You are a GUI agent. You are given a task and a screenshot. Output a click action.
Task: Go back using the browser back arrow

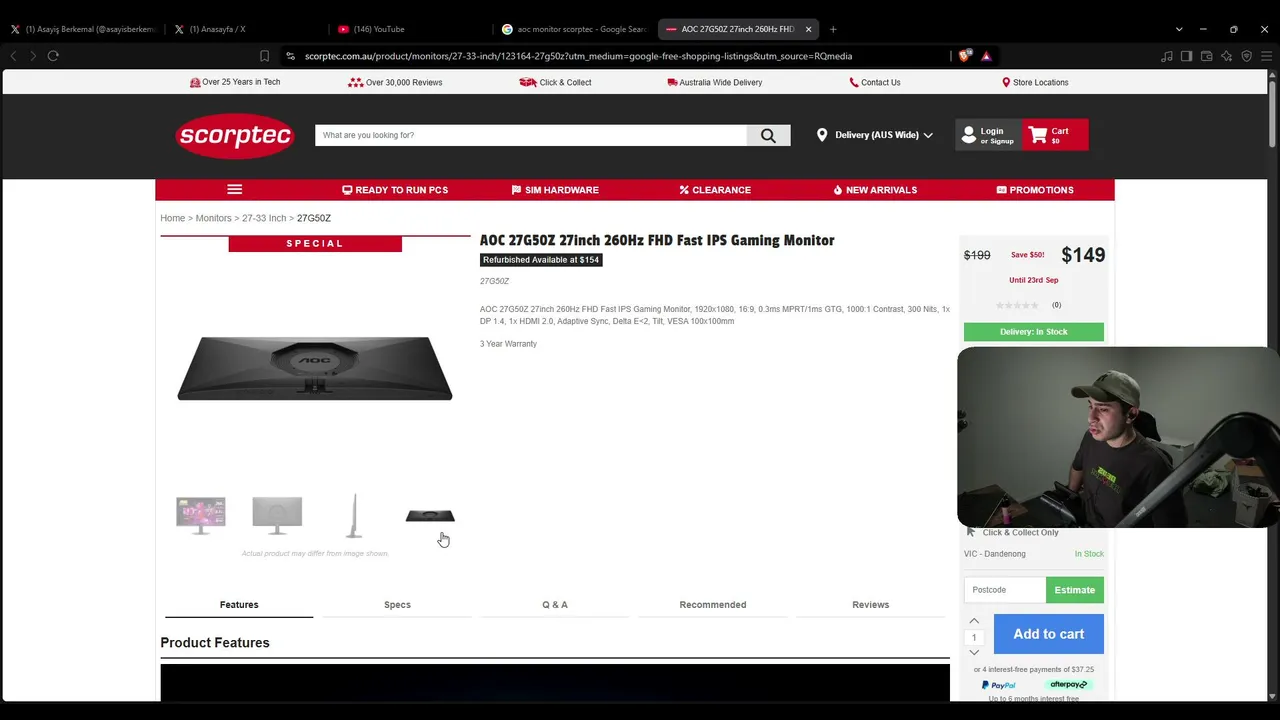pyautogui.click(x=14, y=56)
